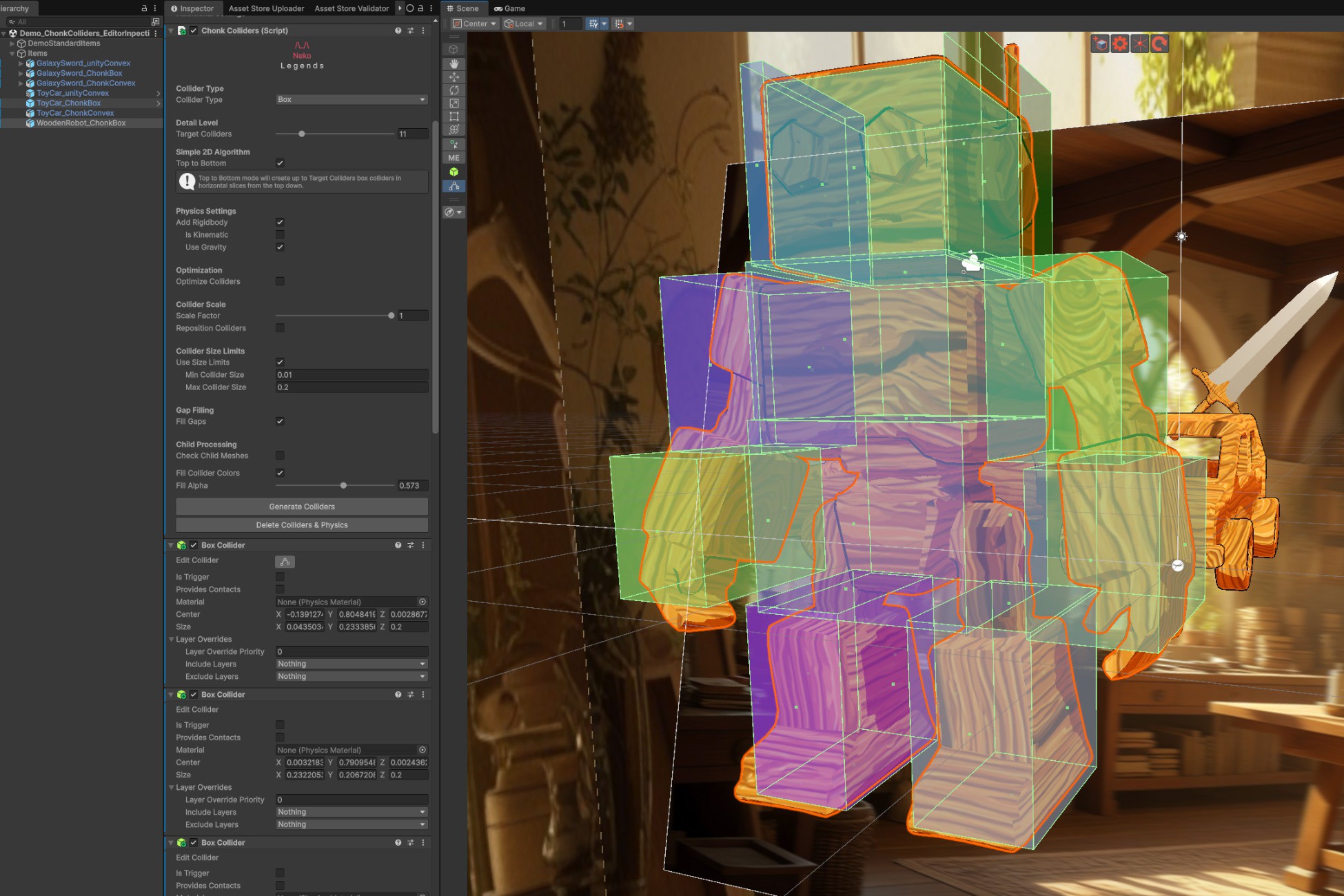Select the Rotate tool in scene toolbar
1344x896 pixels.
[x=454, y=90]
